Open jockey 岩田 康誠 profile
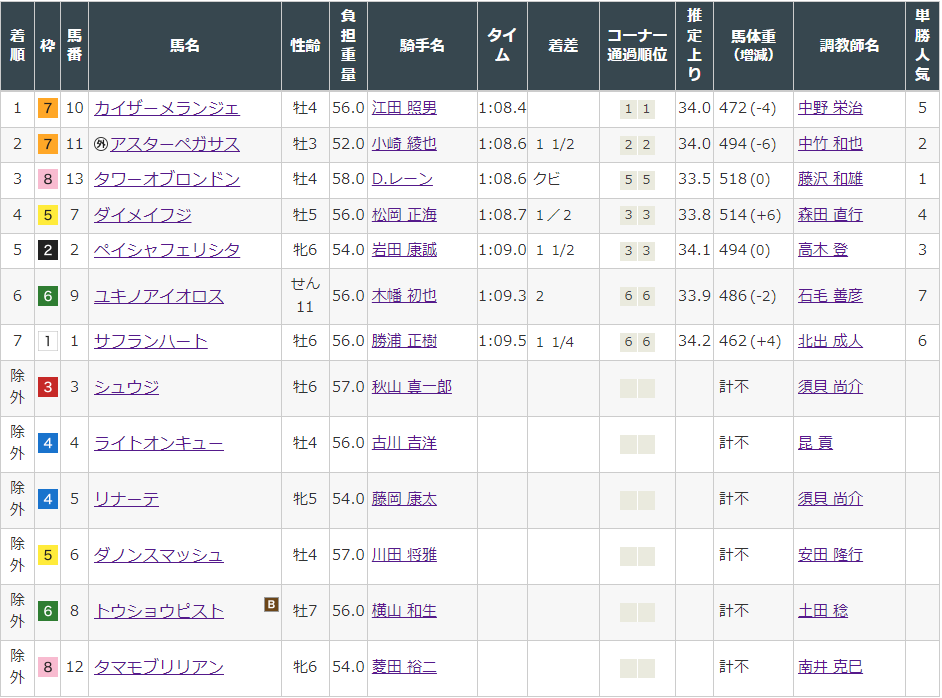Screen dimensions: 942x698 404,250
